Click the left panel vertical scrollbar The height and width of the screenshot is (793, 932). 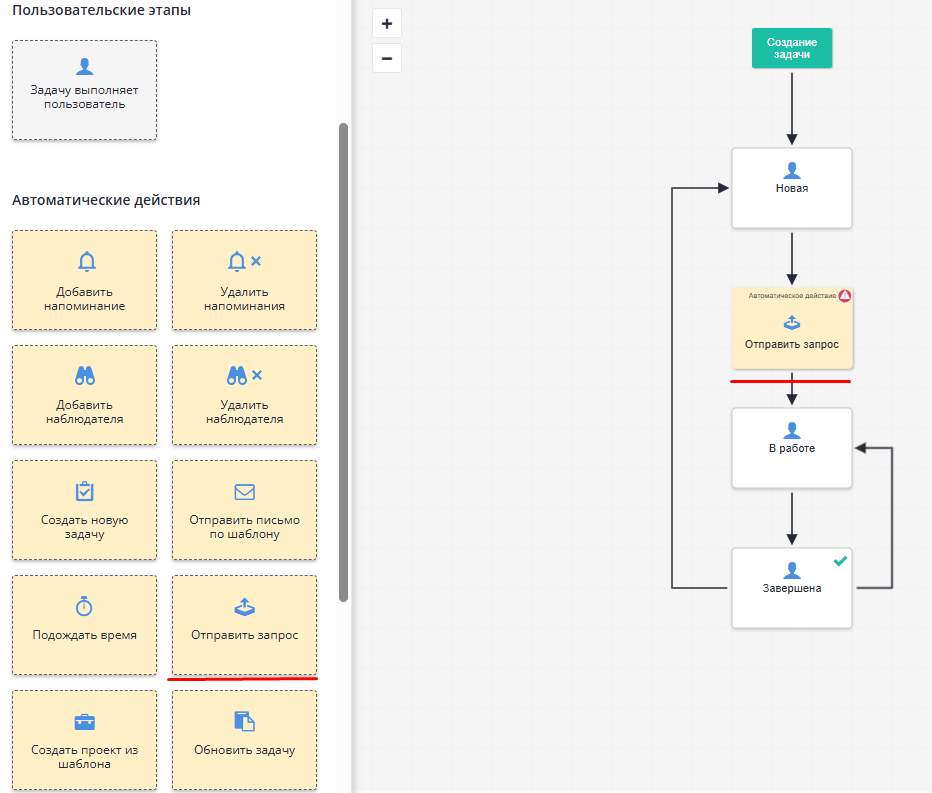(x=343, y=360)
